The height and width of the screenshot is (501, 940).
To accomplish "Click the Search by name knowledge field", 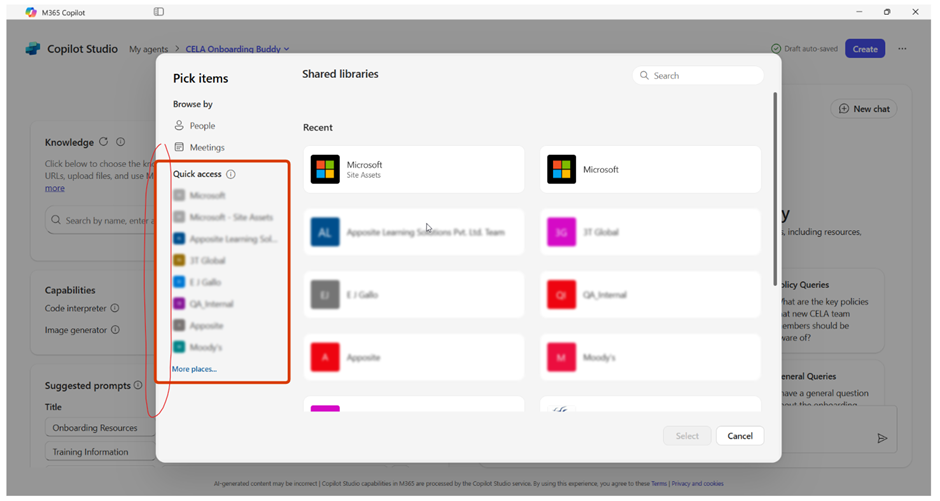I will [x=101, y=220].
